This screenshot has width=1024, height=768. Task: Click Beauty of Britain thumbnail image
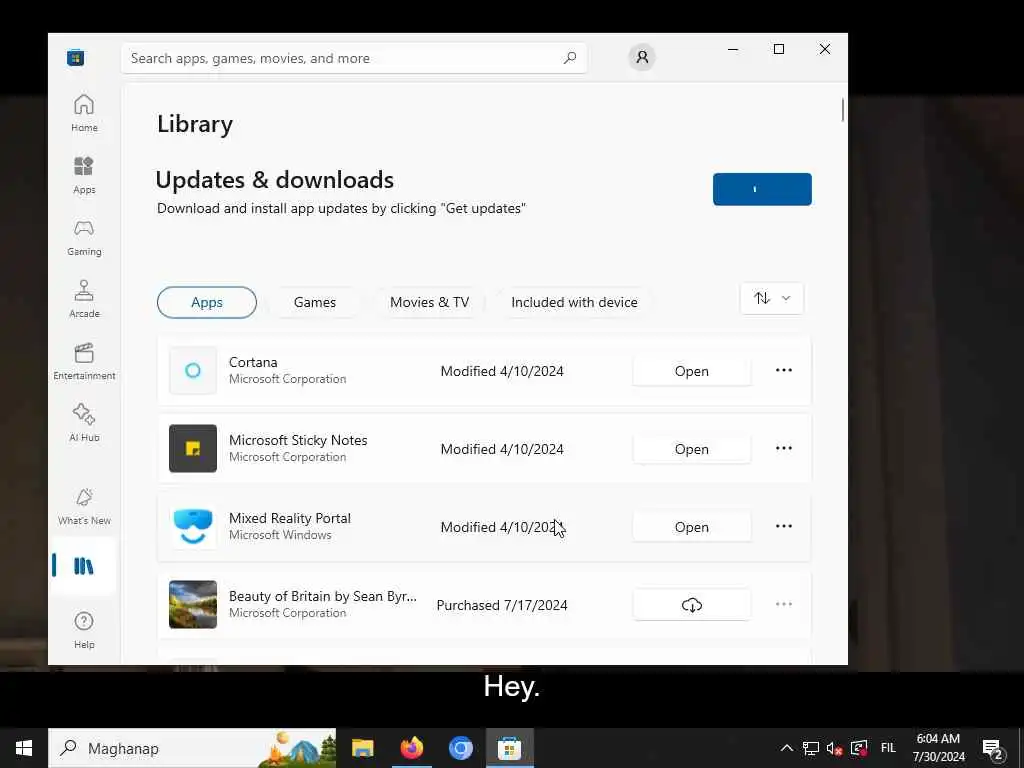193,604
